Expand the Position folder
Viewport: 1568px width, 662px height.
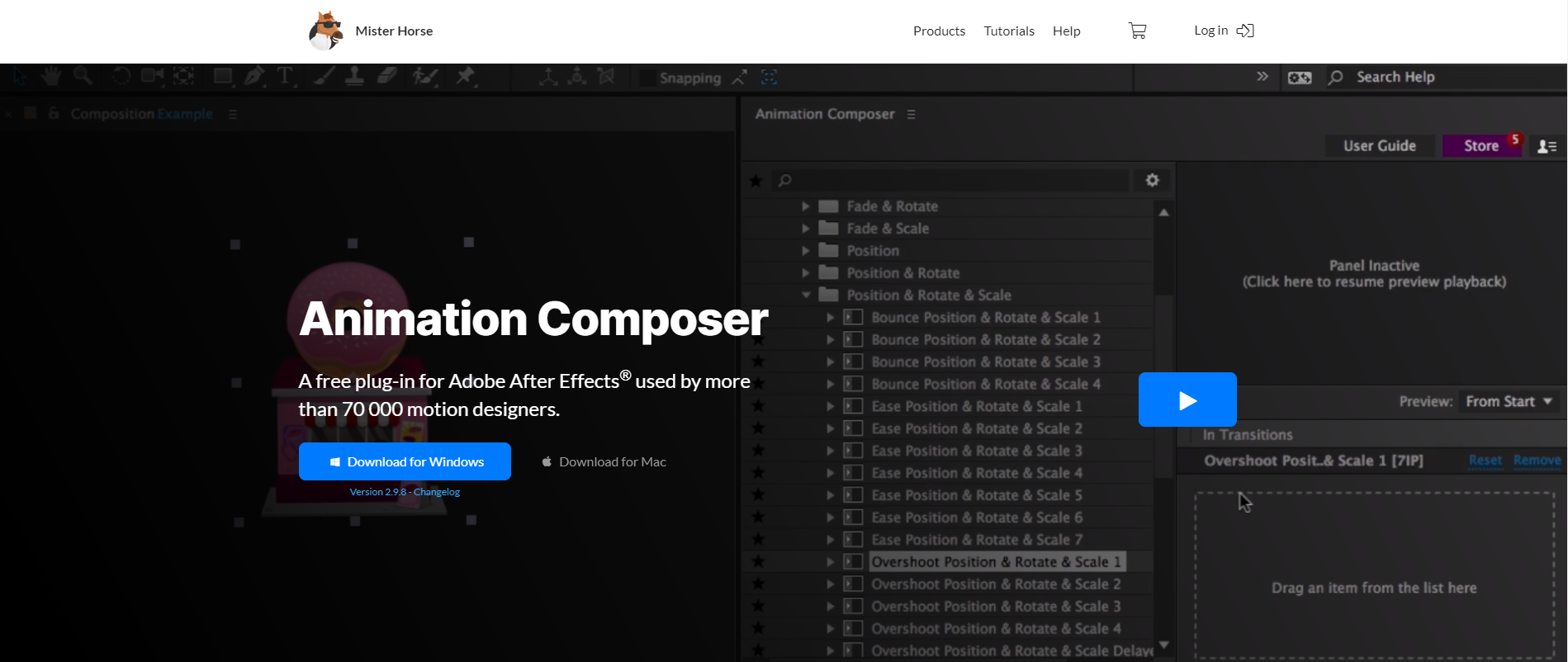[x=806, y=251]
